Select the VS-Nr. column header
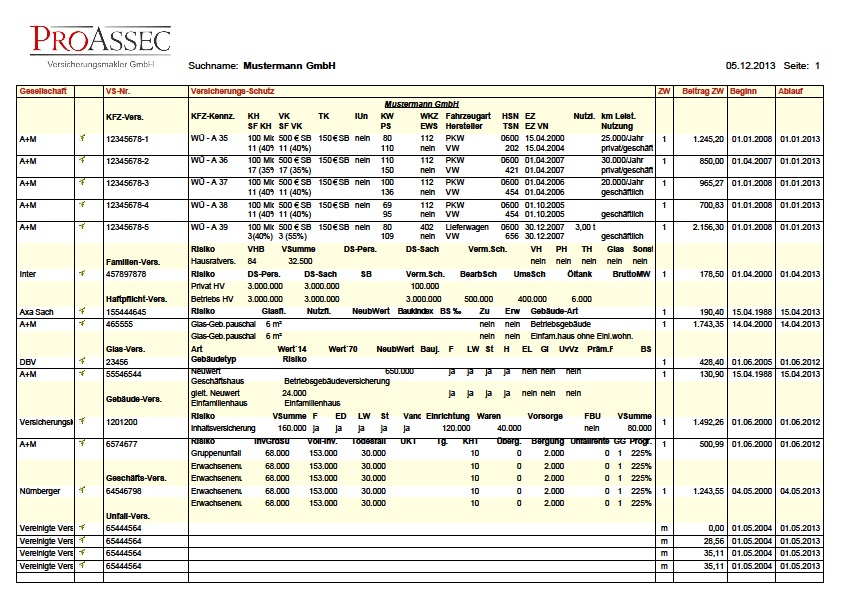This screenshot has width=842, height=595. click(118, 91)
